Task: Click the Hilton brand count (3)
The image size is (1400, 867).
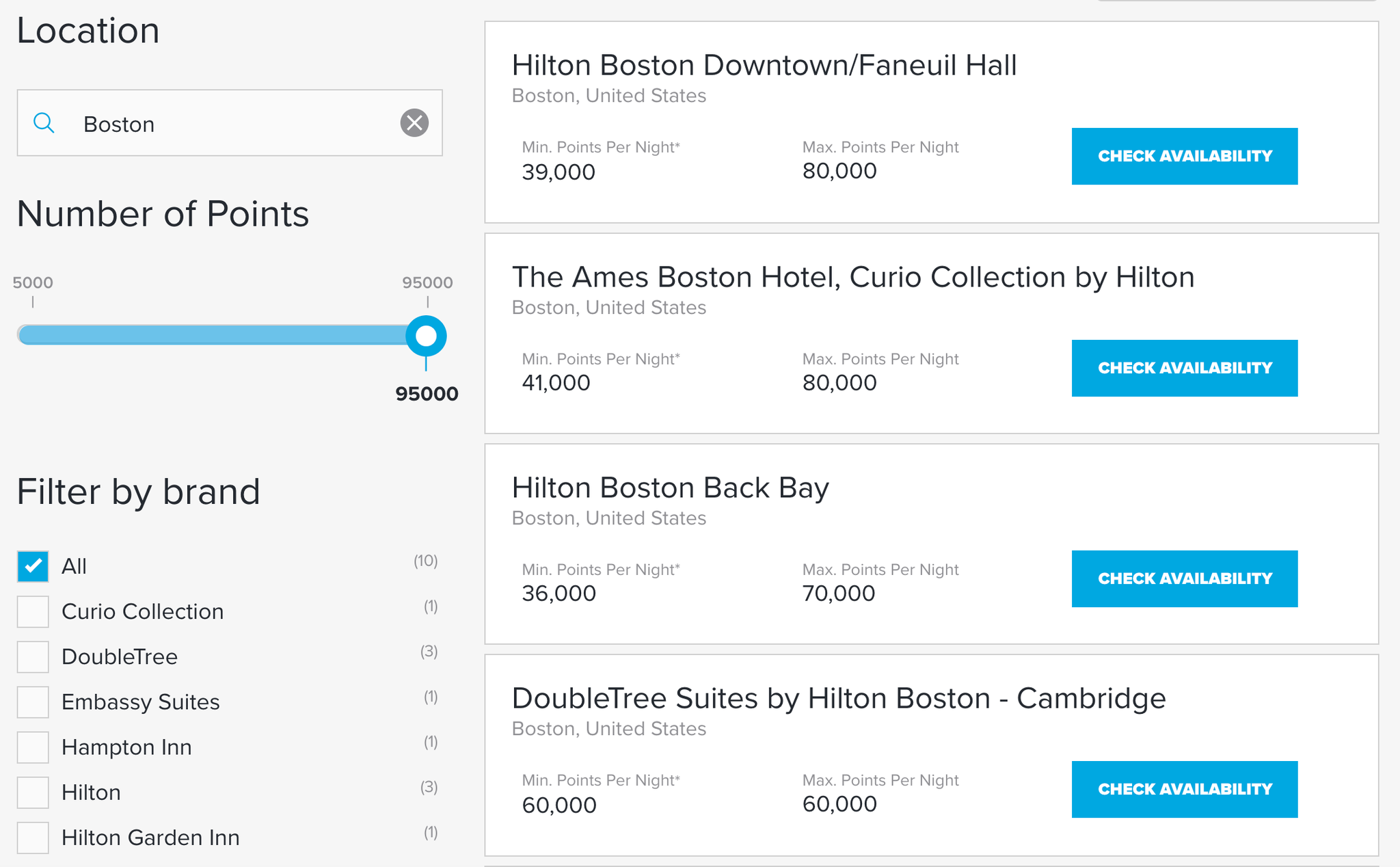Action: point(429,787)
